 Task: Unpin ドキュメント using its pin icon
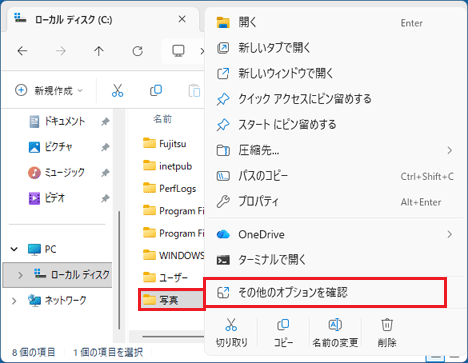[105, 122]
